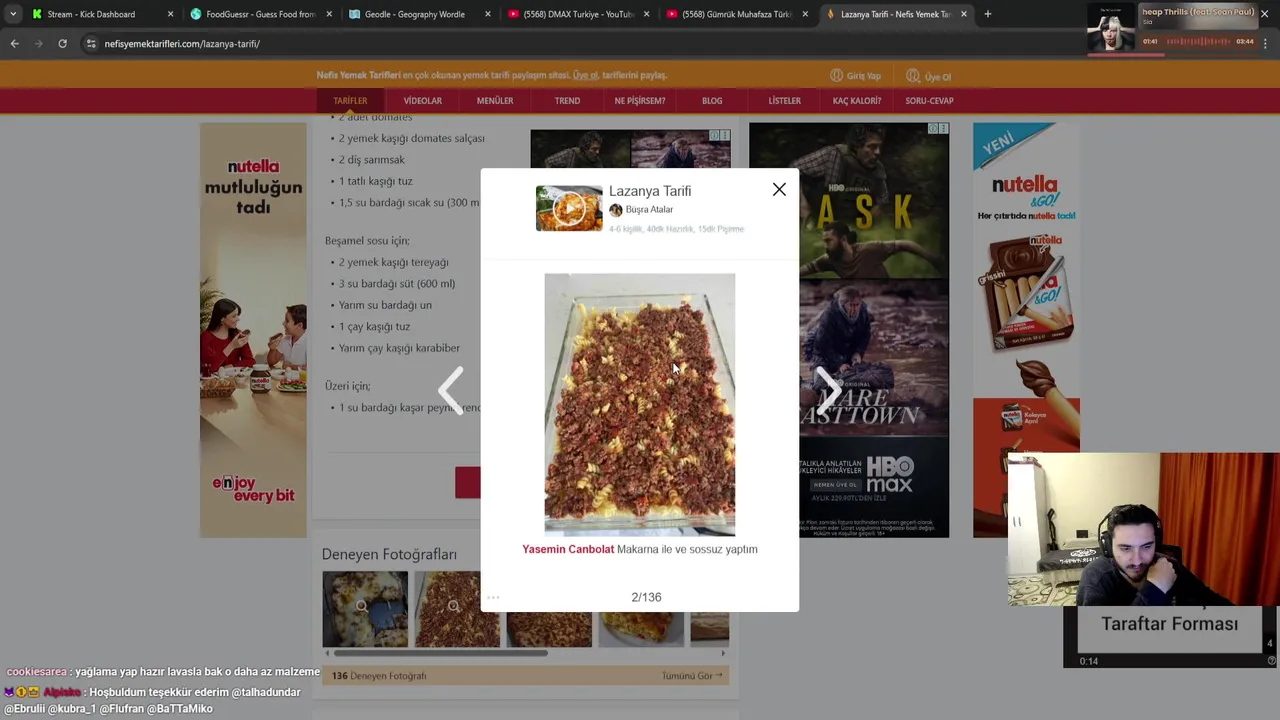This screenshot has width=1280, height=720.
Task: Select '2 yemek kaşığı domates salçası' ingredient
Action: (411, 138)
